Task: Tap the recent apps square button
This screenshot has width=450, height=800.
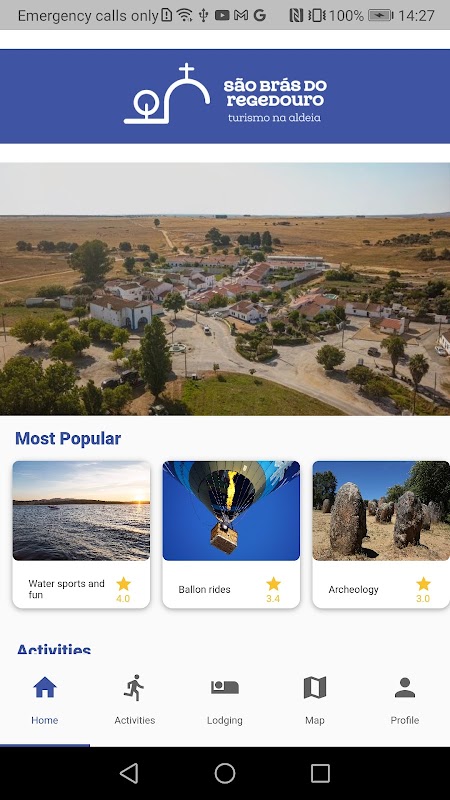Action: pyautogui.click(x=320, y=773)
